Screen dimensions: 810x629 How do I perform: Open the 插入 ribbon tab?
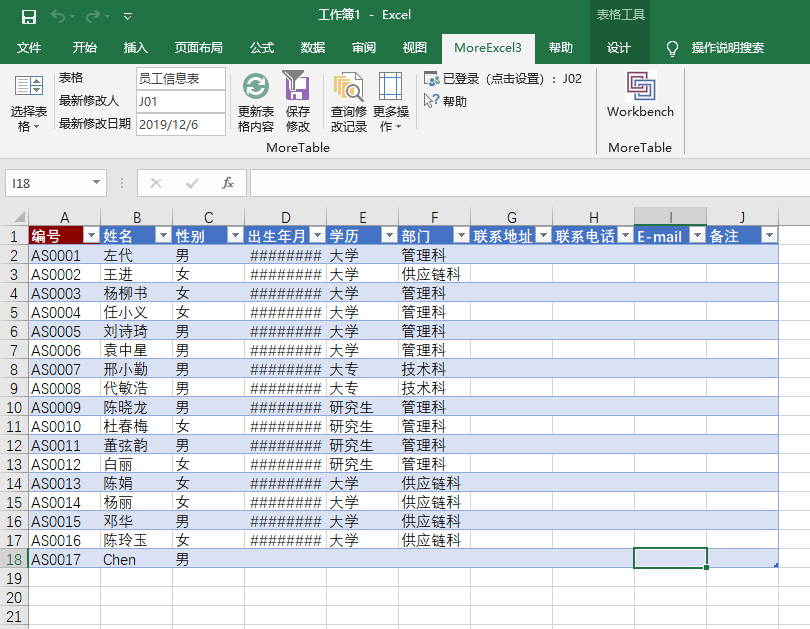pyautogui.click(x=135, y=48)
